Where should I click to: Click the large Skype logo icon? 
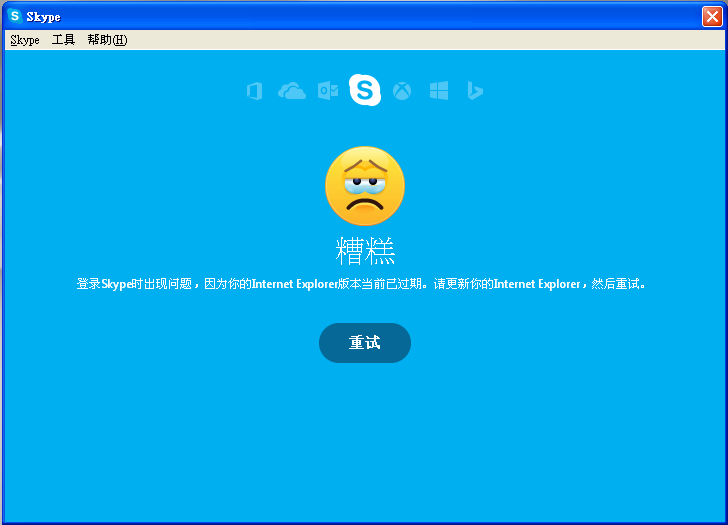pos(365,90)
